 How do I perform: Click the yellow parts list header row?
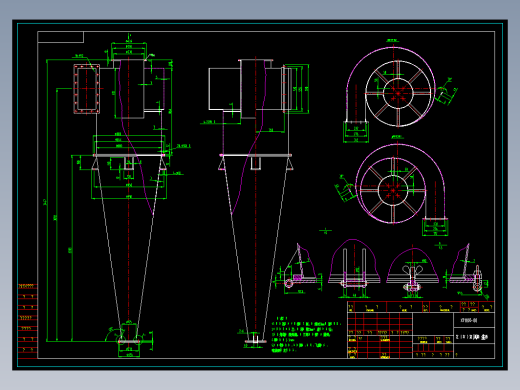[421, 307]
